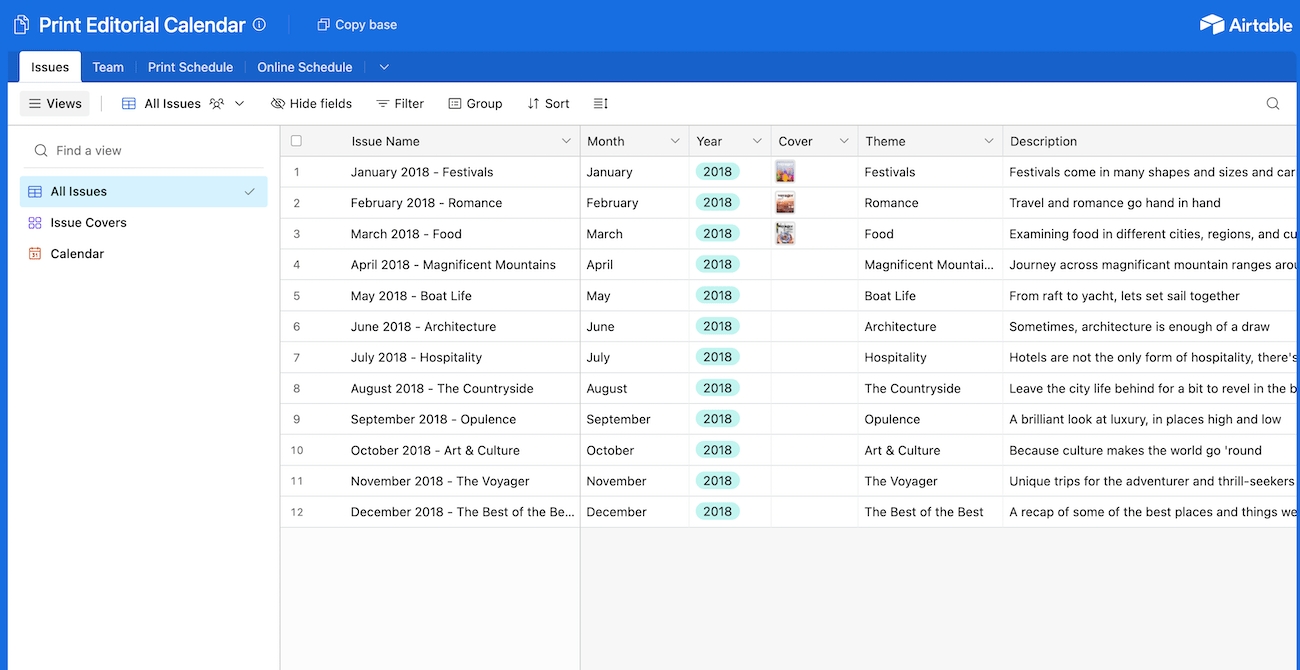Open the March 2018 cover image thumbnail
The image size is (1300, 670).
785,233
